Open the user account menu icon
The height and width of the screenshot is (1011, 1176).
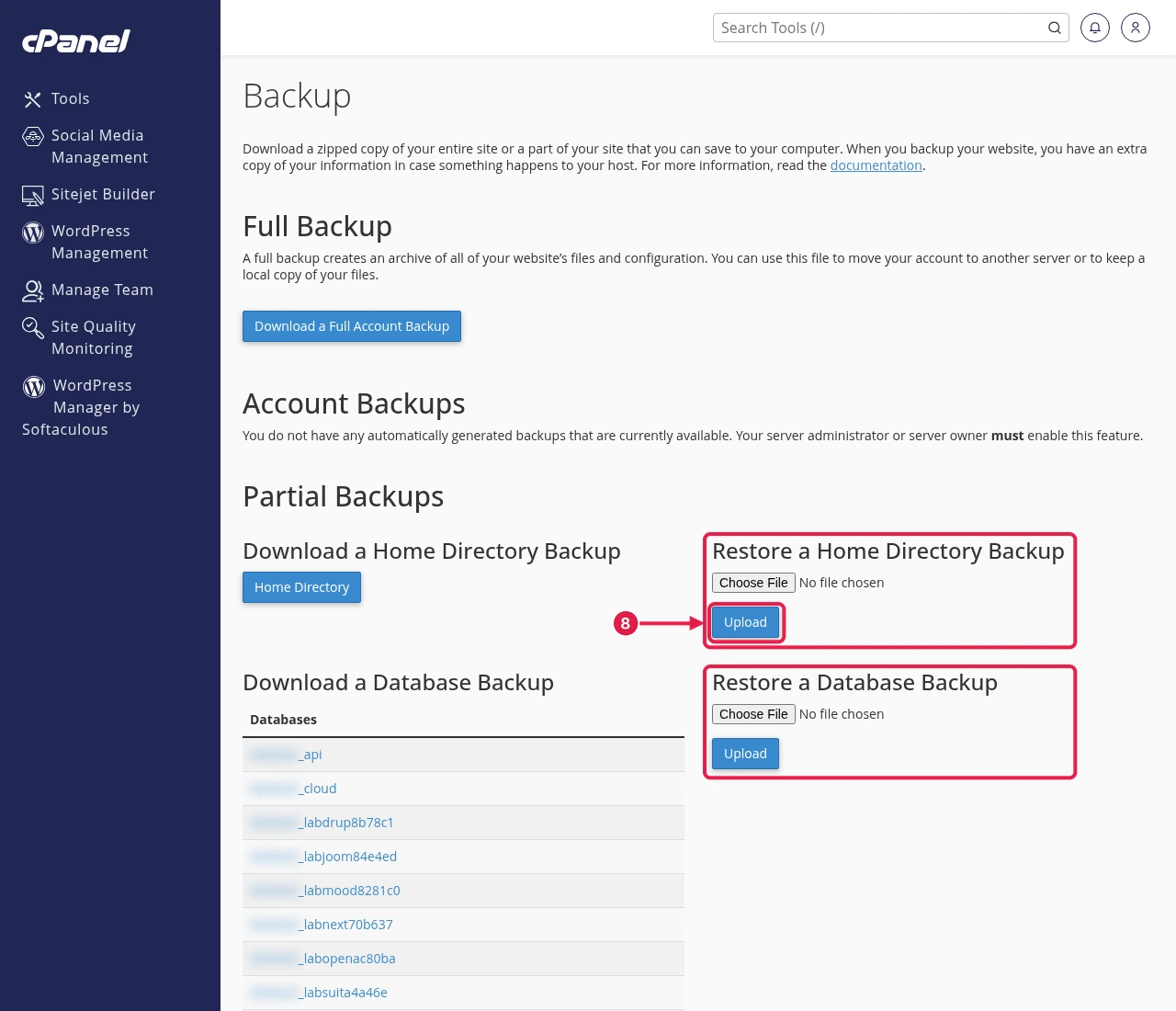[1136, 28]
